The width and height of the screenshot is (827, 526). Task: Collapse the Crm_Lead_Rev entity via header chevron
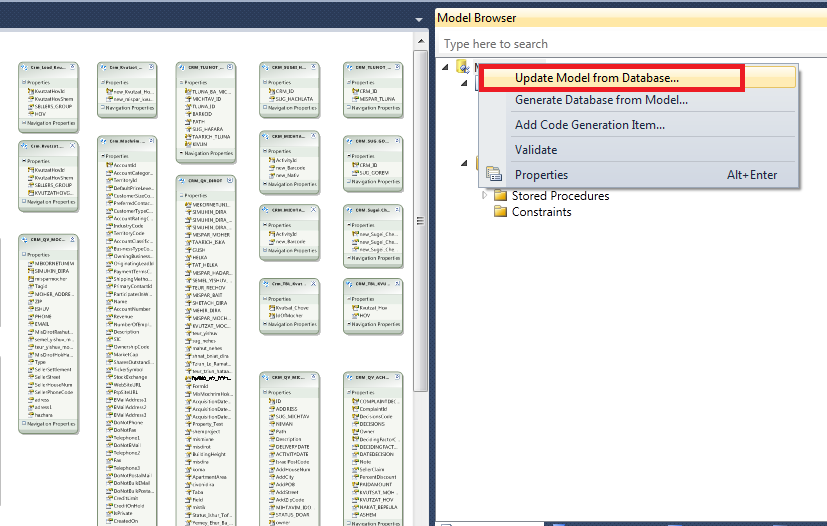[73, 67]
